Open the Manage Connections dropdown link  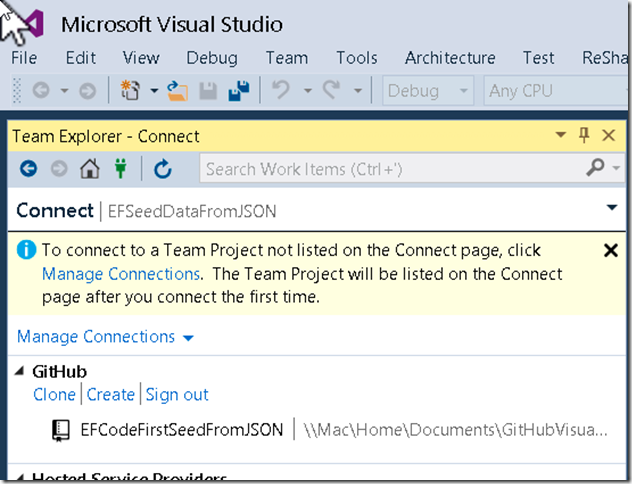pyautogui.click(x=105, y=337)
